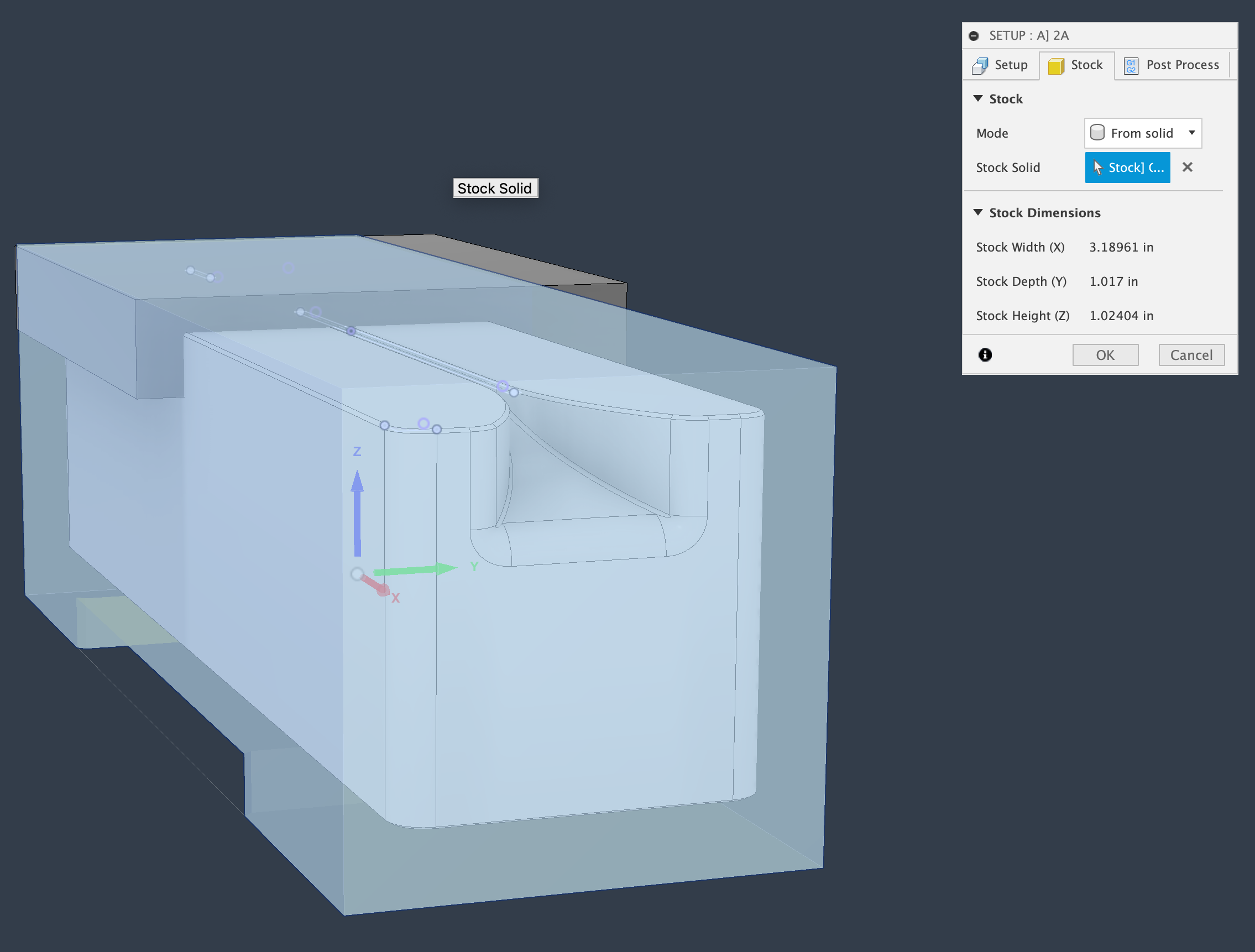The width and height of the screenshot is (1255, 952).
Task: Collapse the Stock Dimensions section
Action: point(977,212)
